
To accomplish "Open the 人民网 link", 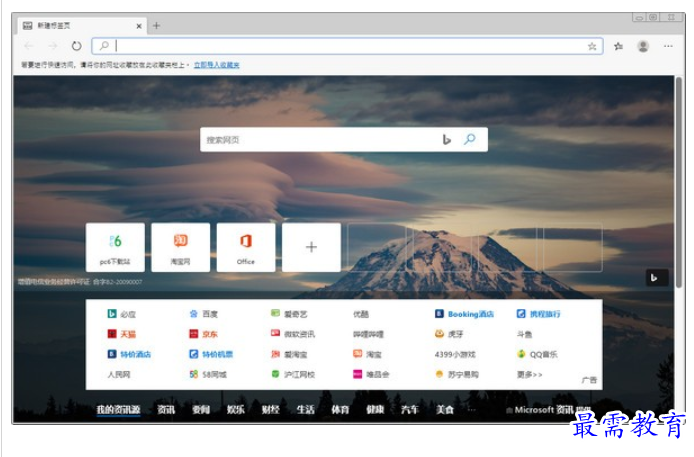I will pyautogui.click(x=119, y=374).
